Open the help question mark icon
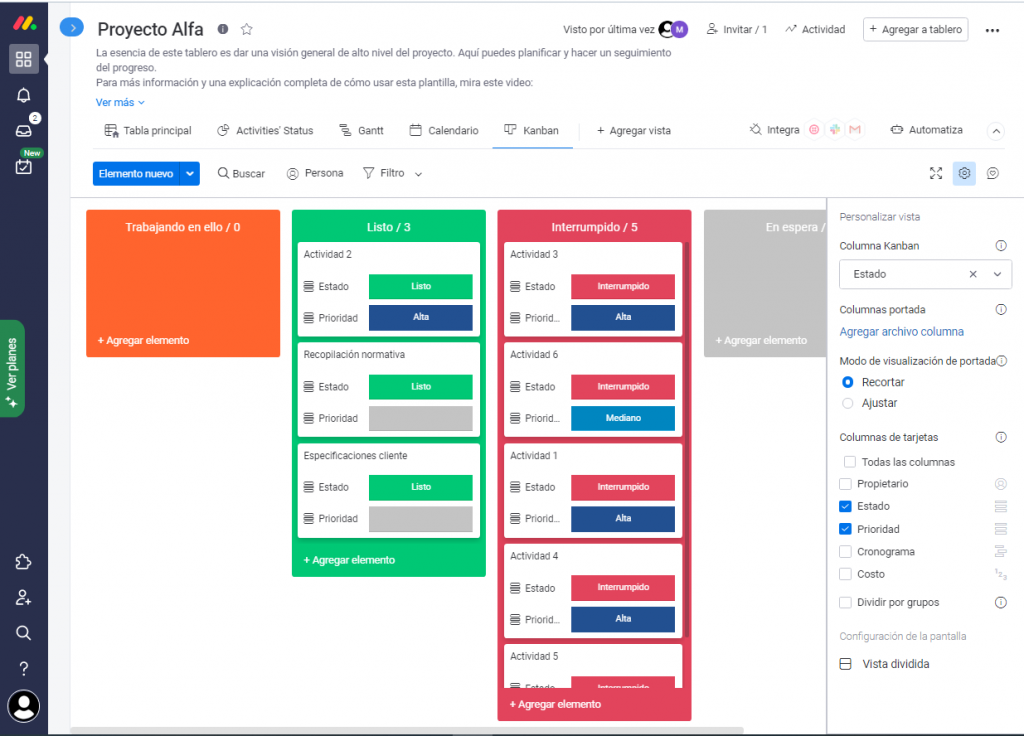Viewport: 1024px width, 736px height. [24, 668]
